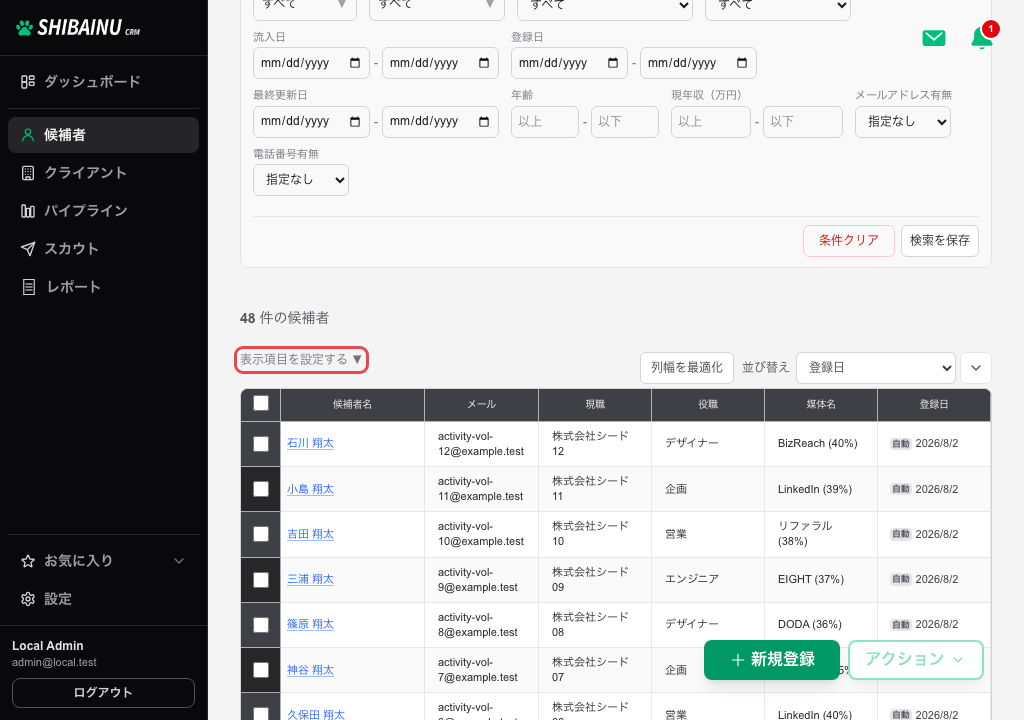This screenshot has width=1024, height=720.
Task: Open the メールアドレス有無 dropdown
Action: (903, 122)
